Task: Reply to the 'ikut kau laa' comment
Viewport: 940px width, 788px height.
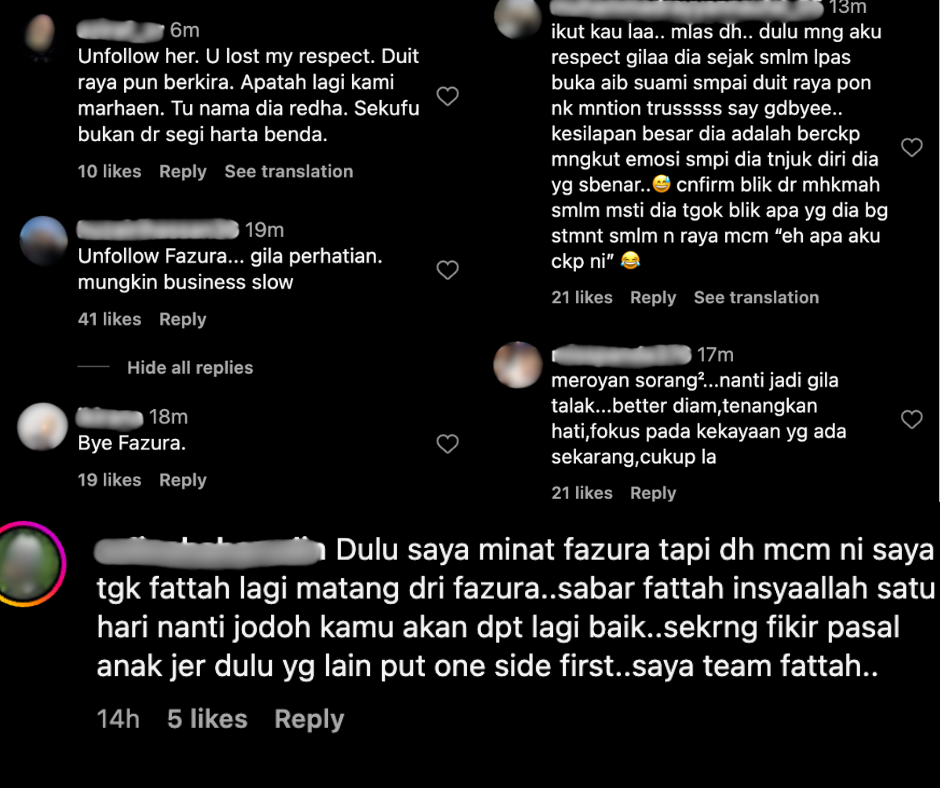Action: click(x=653, y=297)
